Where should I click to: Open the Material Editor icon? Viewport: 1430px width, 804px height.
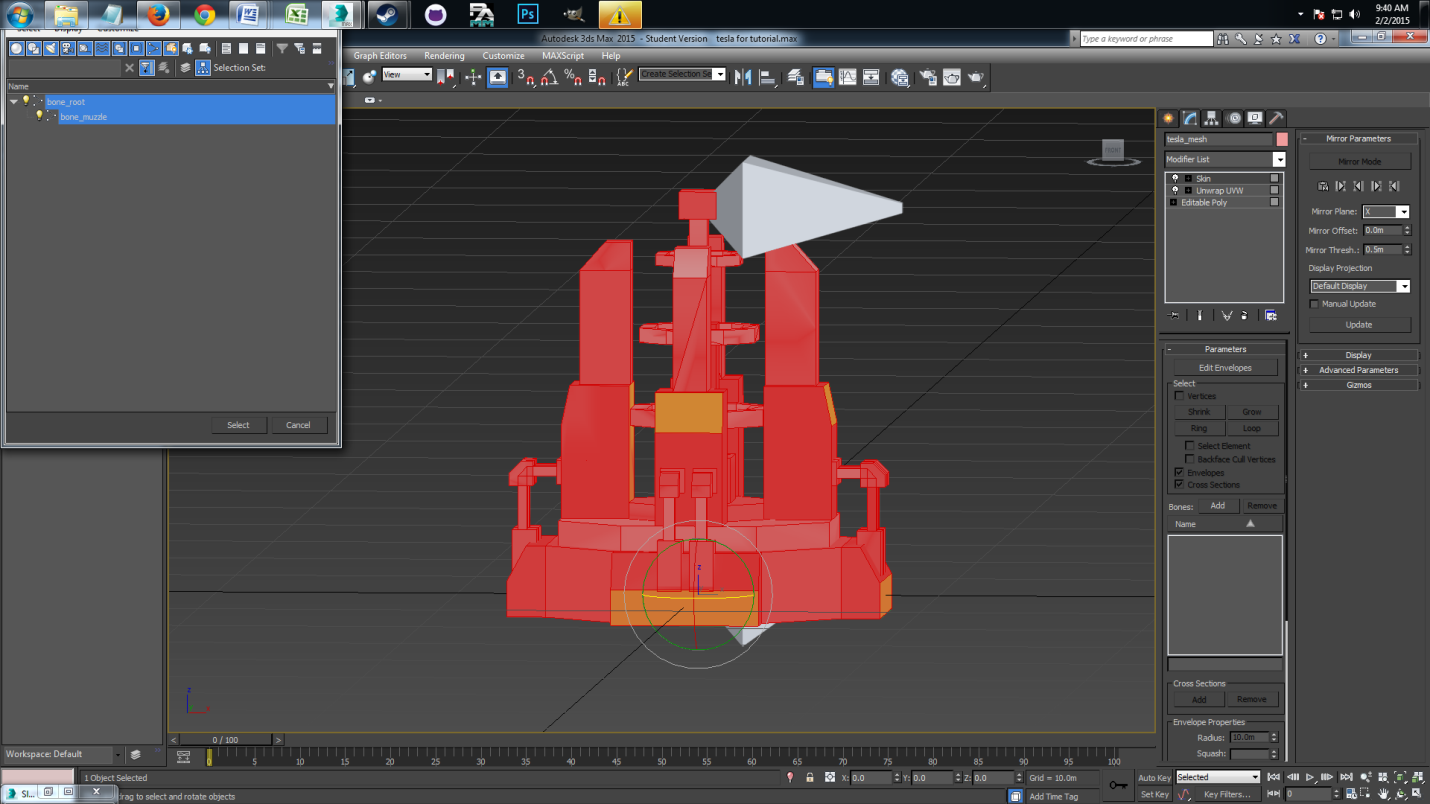(900, 76)
